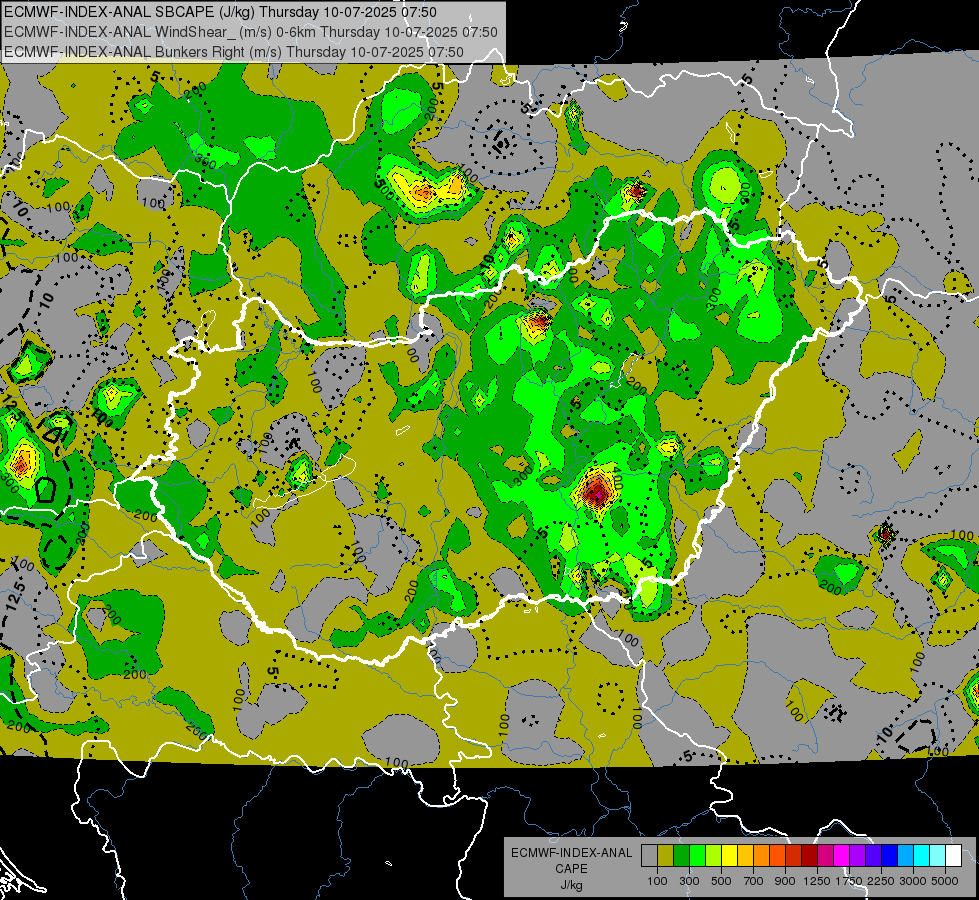This screenshot has height=900, width=979.
Task: Click the bright green legend swatch
Action: pos(697,855)
